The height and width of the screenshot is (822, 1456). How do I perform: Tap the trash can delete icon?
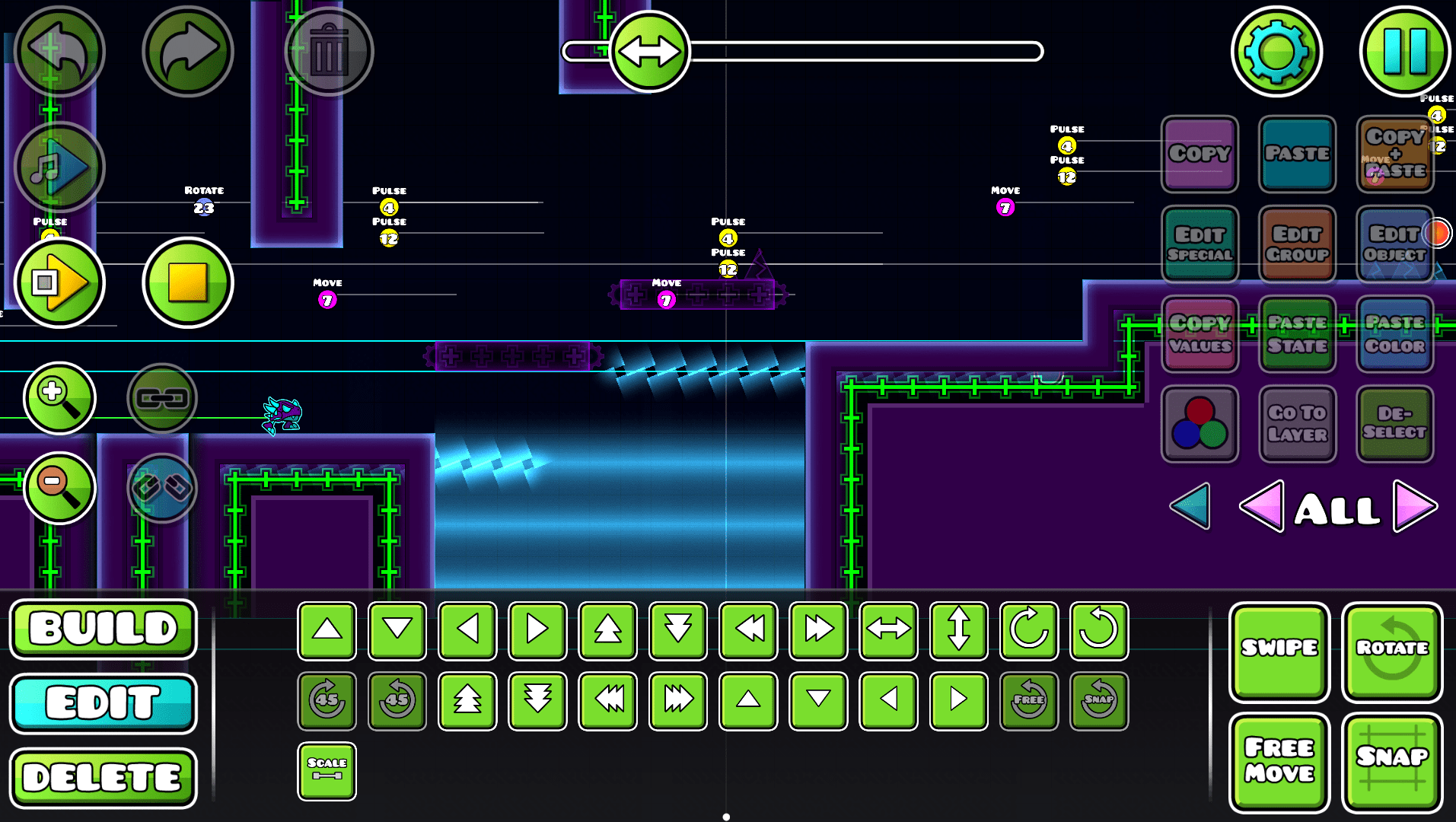pos(329,51)
